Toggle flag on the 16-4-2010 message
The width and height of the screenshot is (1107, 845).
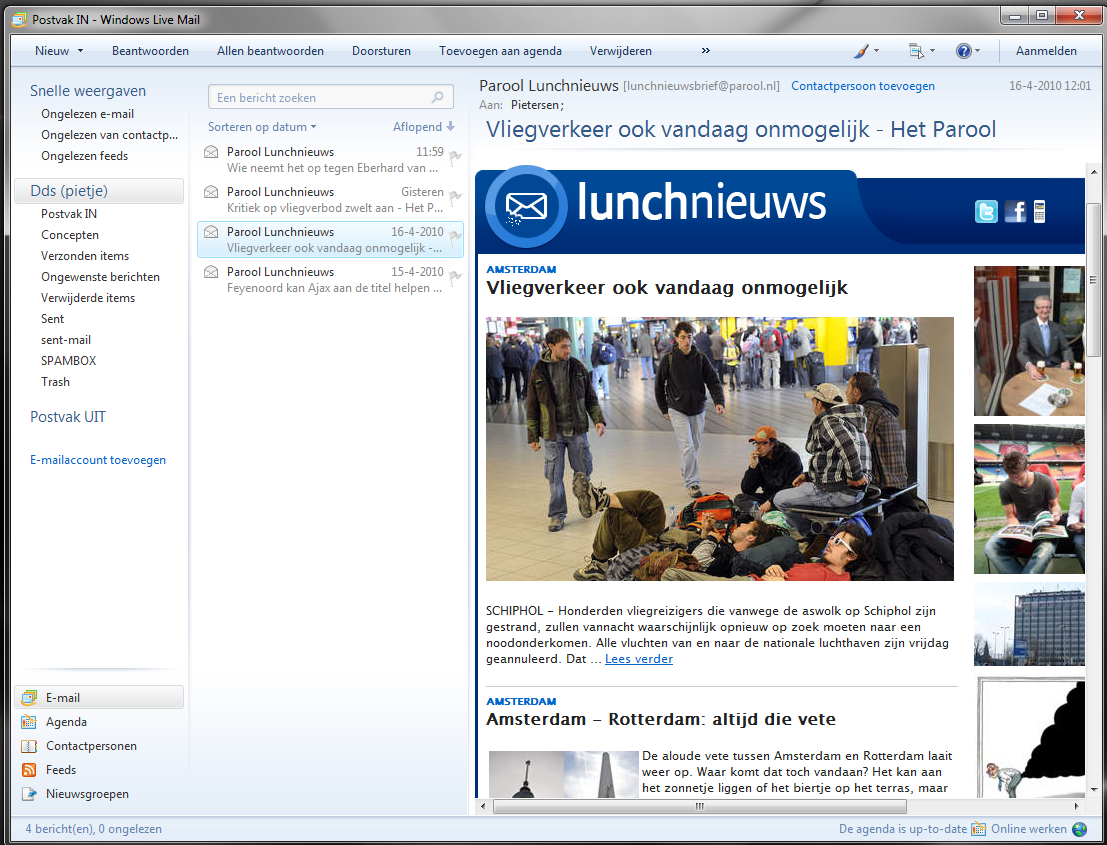[455, 237]
